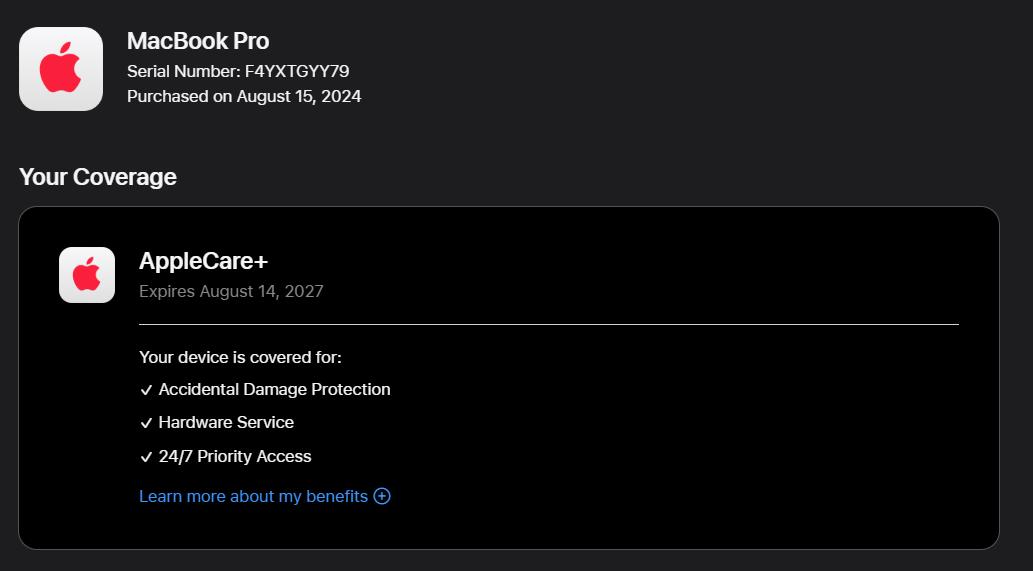Screen dimensions: 1033x571
Task: Click the Apple logo beside MacBook Pro
Action: click(61, 69)
